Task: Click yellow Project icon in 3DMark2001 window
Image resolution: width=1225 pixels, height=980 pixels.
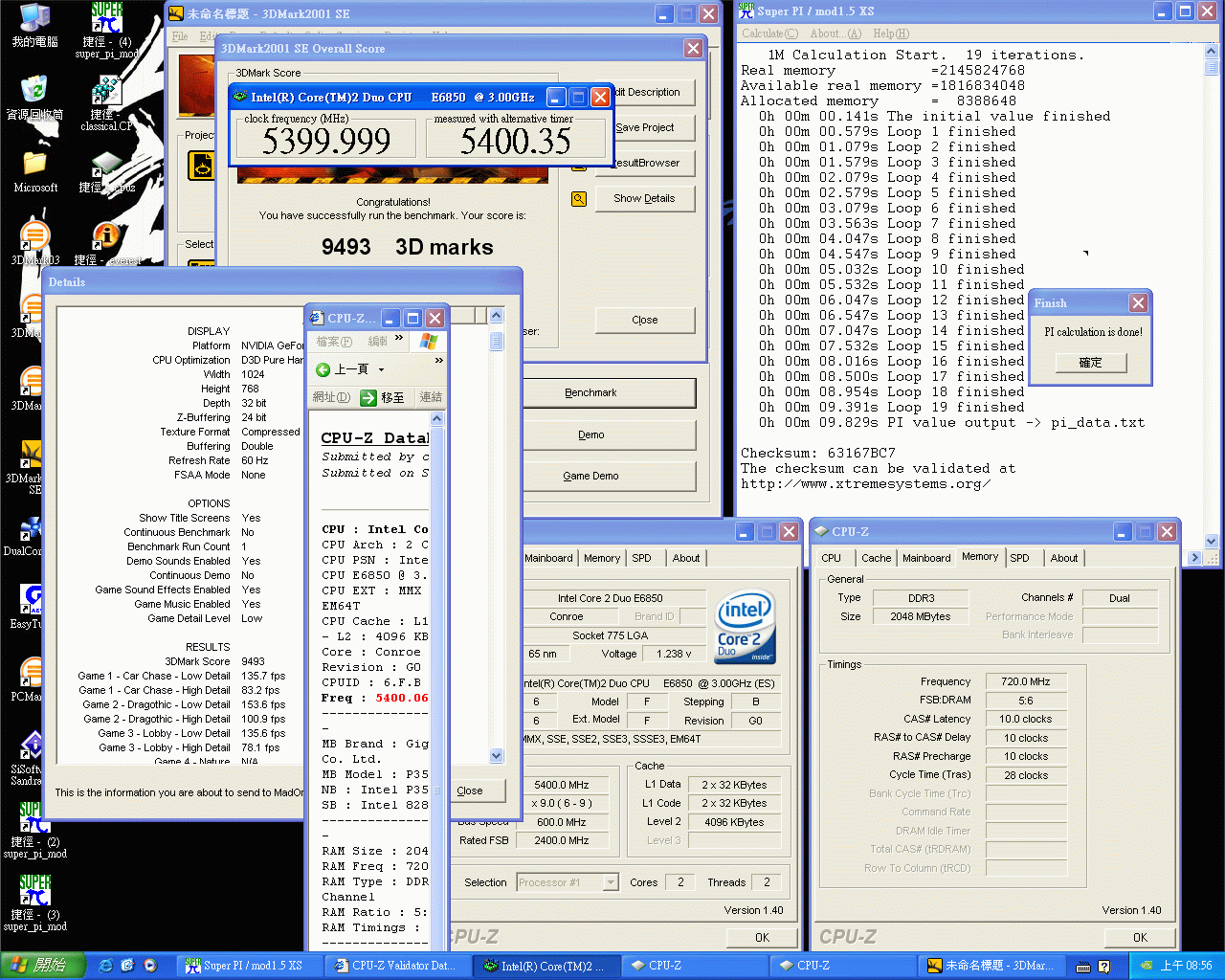Action: [x=202, y=166]
